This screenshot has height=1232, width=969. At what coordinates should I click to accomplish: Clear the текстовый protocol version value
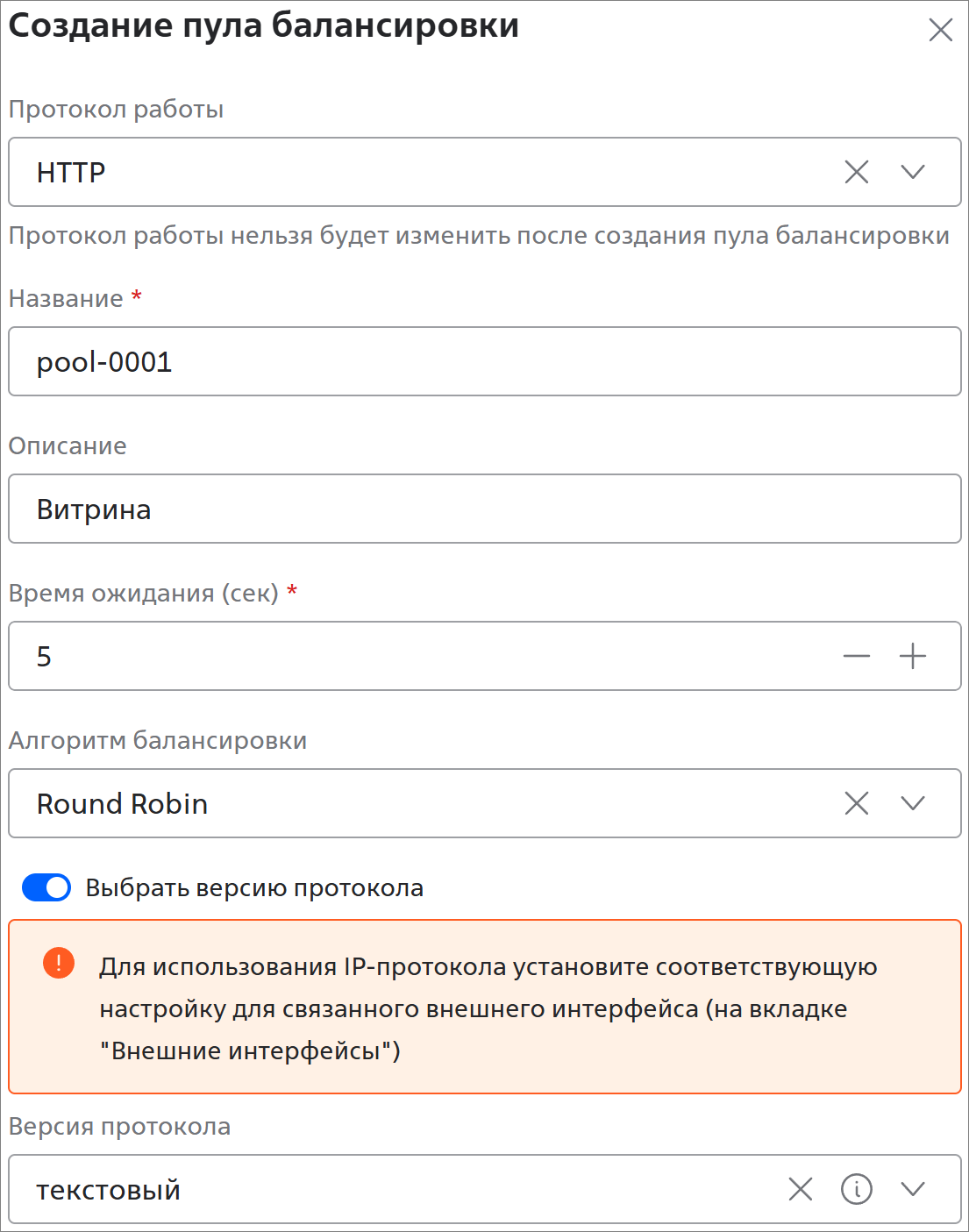(800, 1189)
